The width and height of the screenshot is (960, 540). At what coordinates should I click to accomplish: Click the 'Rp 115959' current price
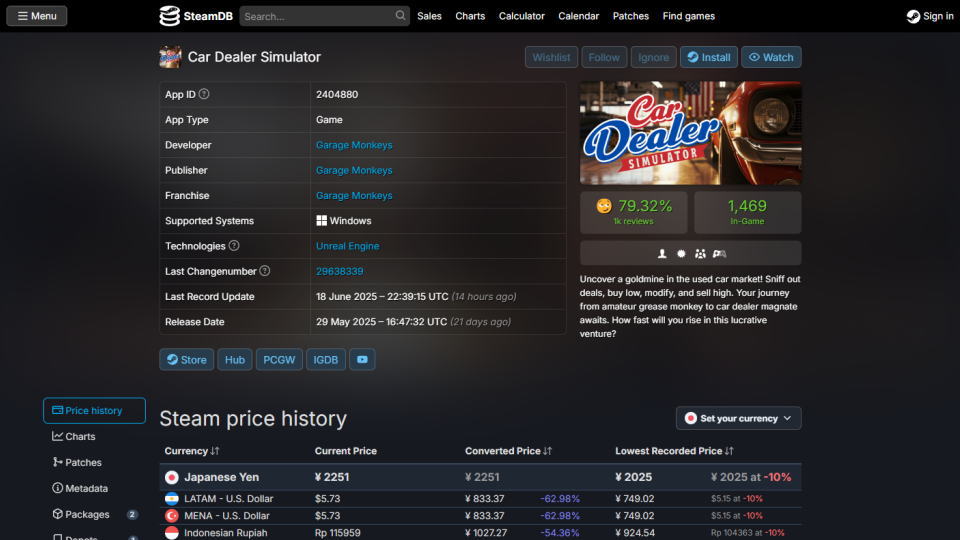click(x=337, y=533)
